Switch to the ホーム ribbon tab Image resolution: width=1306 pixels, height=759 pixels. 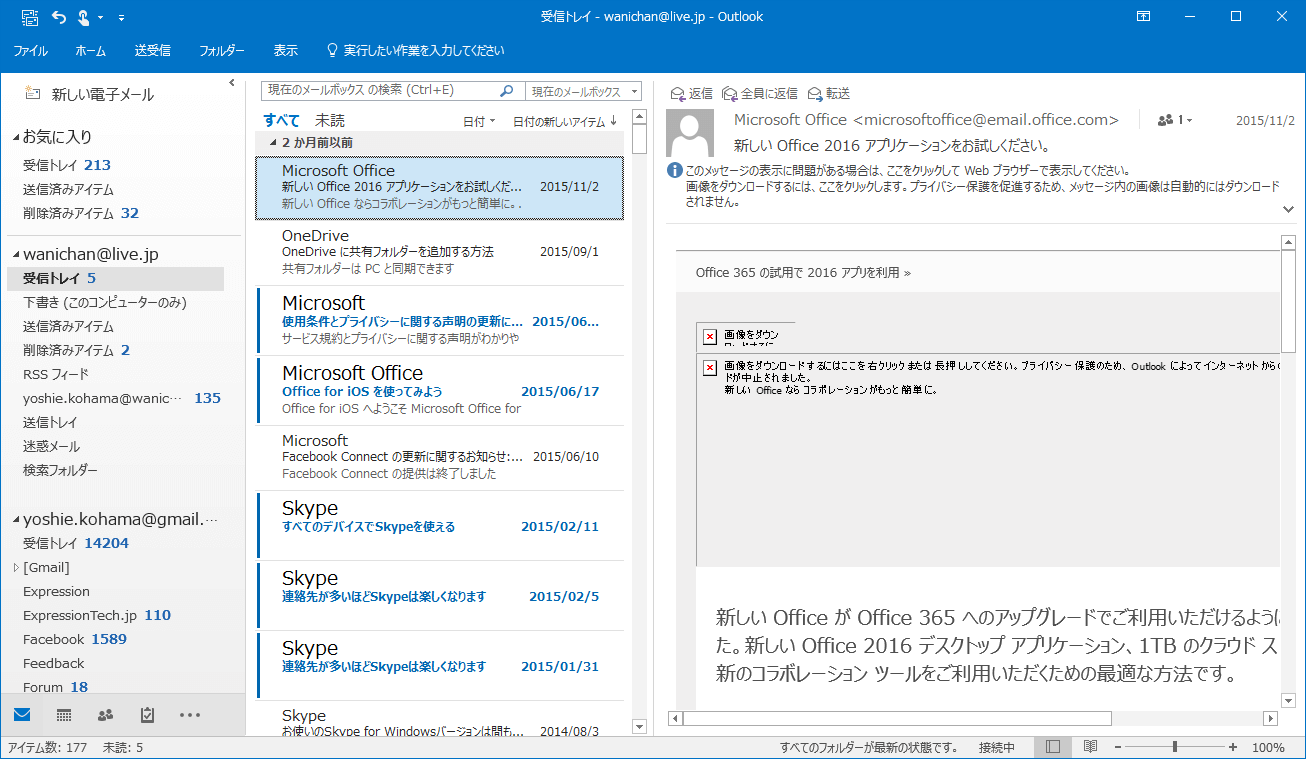click(x=91, y=50)
